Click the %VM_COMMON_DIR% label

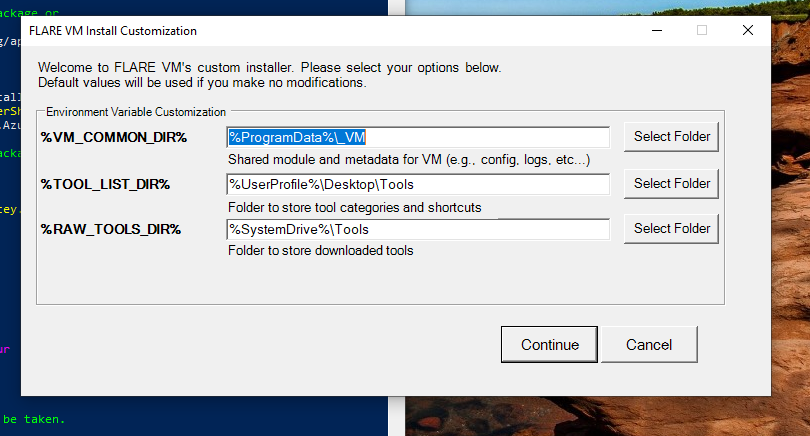(114, 137)
